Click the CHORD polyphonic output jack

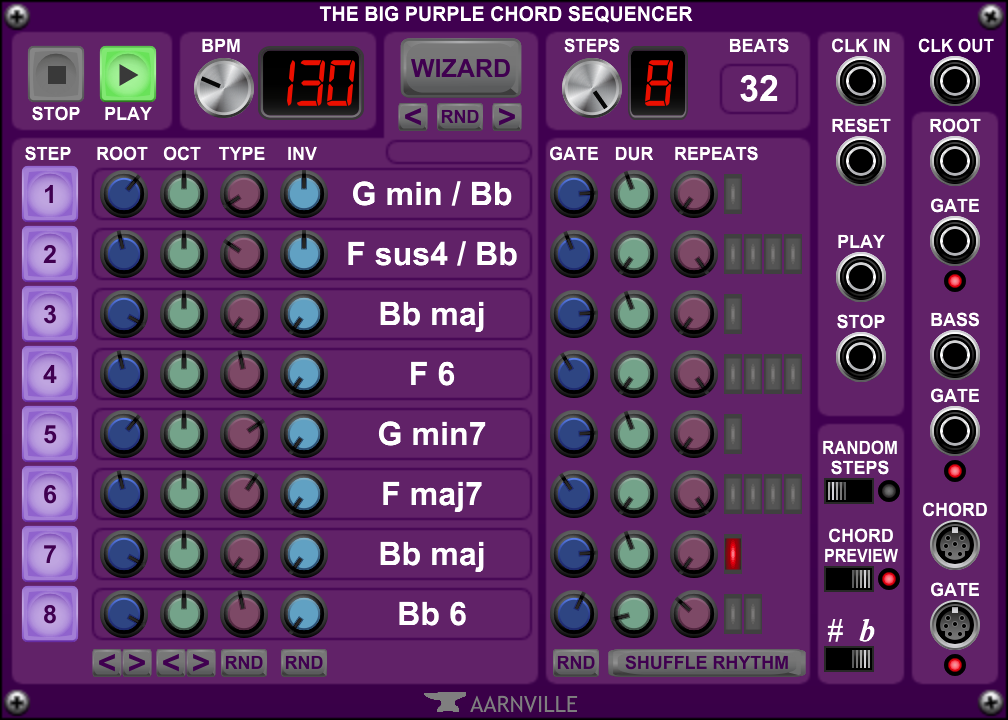click(954, 545)
